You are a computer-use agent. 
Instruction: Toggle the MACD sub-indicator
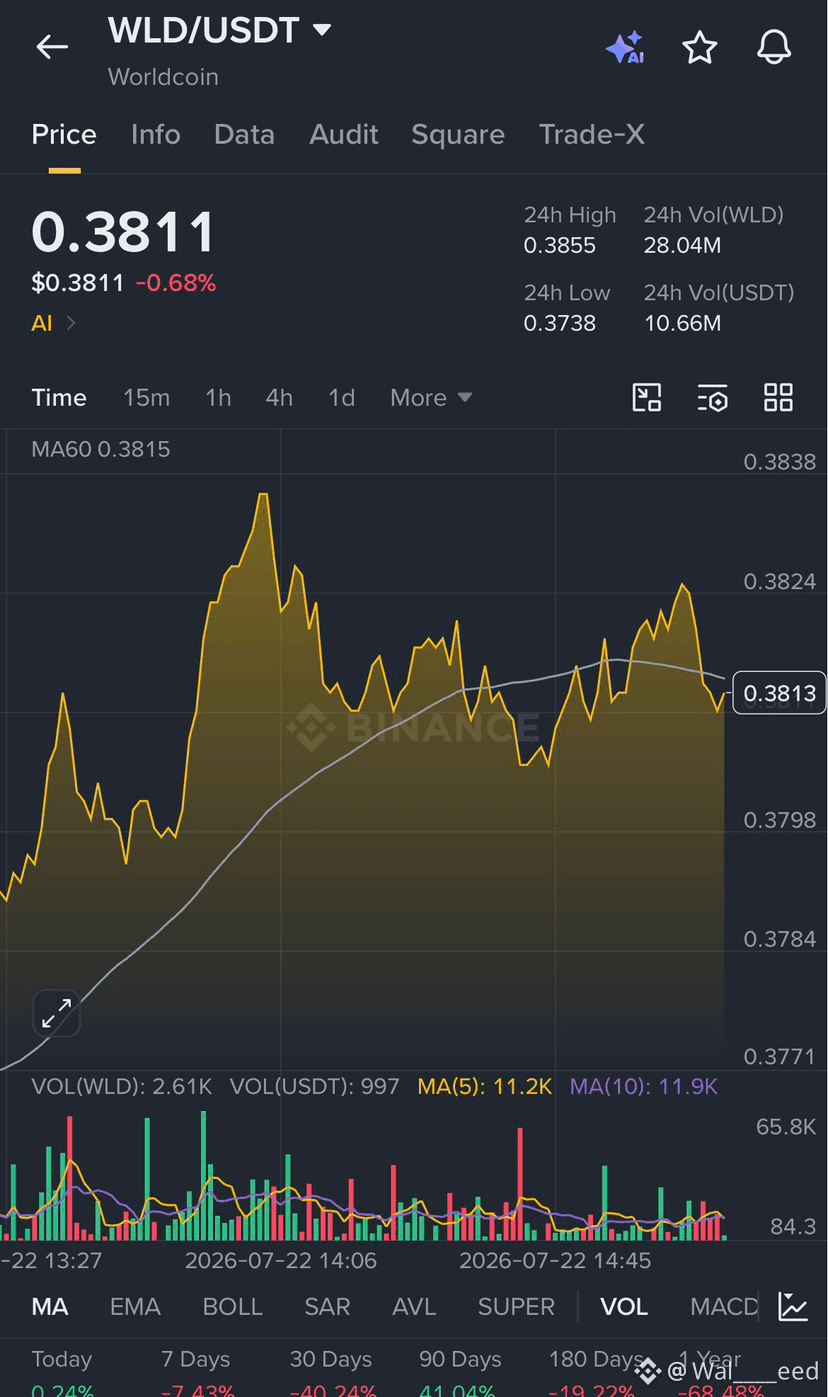(x=724, y=1306)
